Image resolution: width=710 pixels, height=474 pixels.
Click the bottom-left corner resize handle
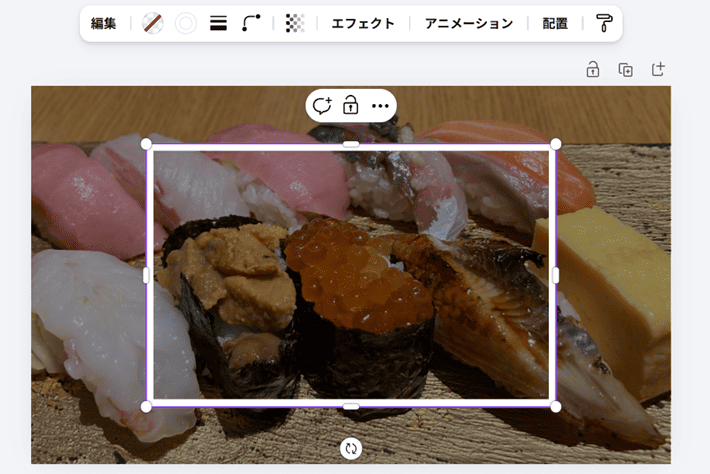click(146, 407)
